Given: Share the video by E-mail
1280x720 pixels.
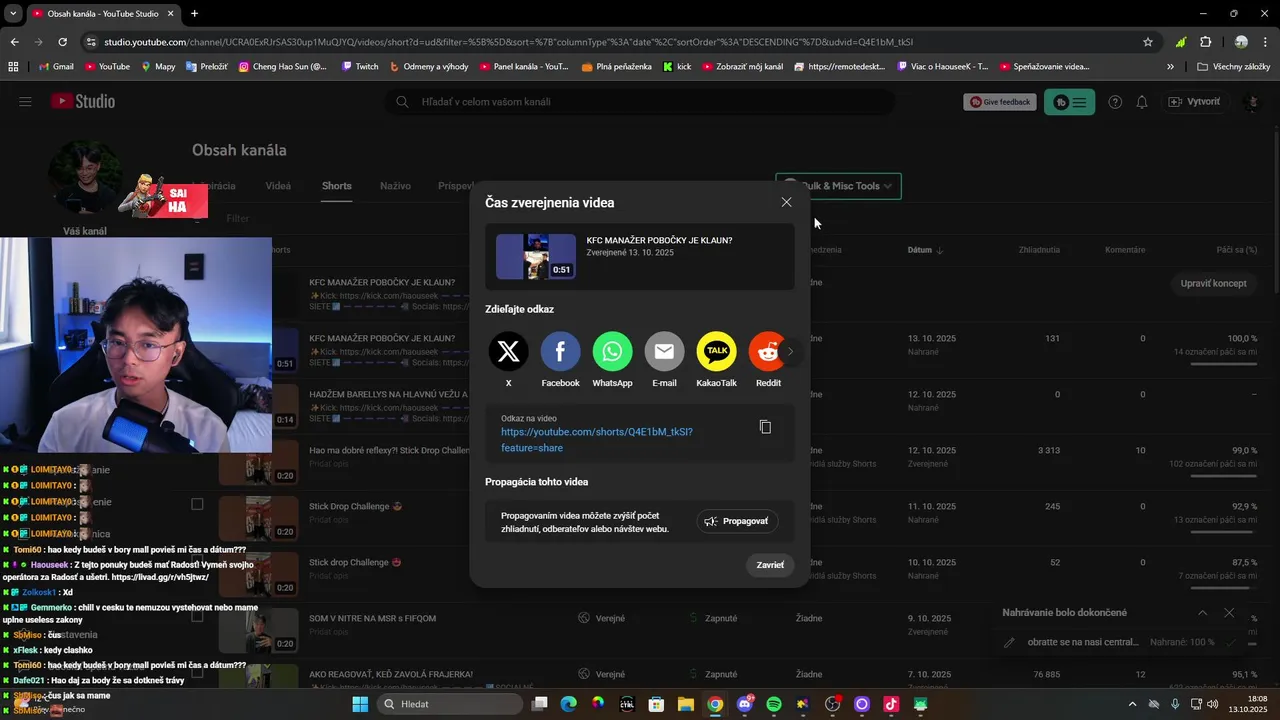Looking at the screenshot, I should click(x=664, y=352).
